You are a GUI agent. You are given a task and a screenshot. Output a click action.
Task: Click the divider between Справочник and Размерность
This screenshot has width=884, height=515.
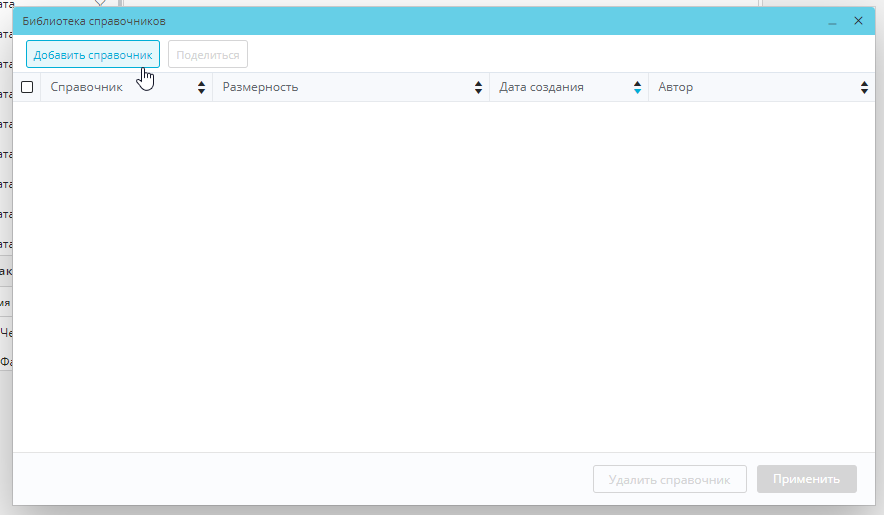213,88
